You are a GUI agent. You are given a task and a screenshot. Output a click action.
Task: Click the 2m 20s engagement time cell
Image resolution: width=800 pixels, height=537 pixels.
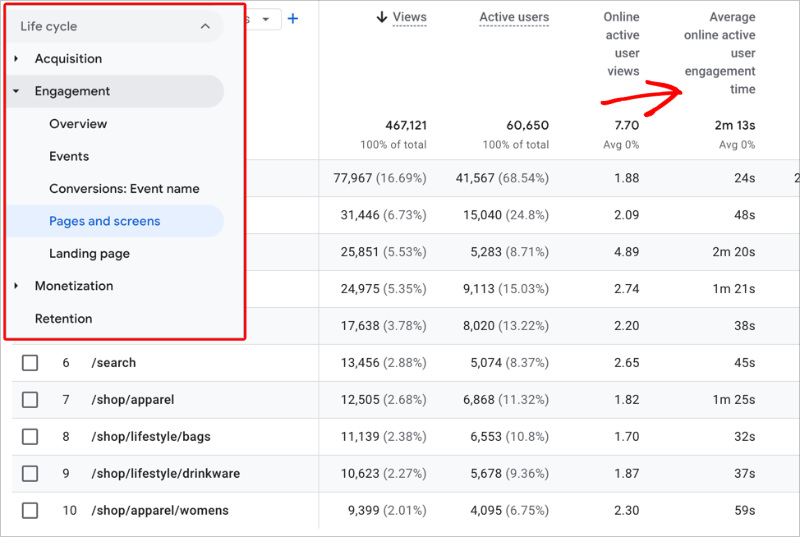tap(734, 252)
